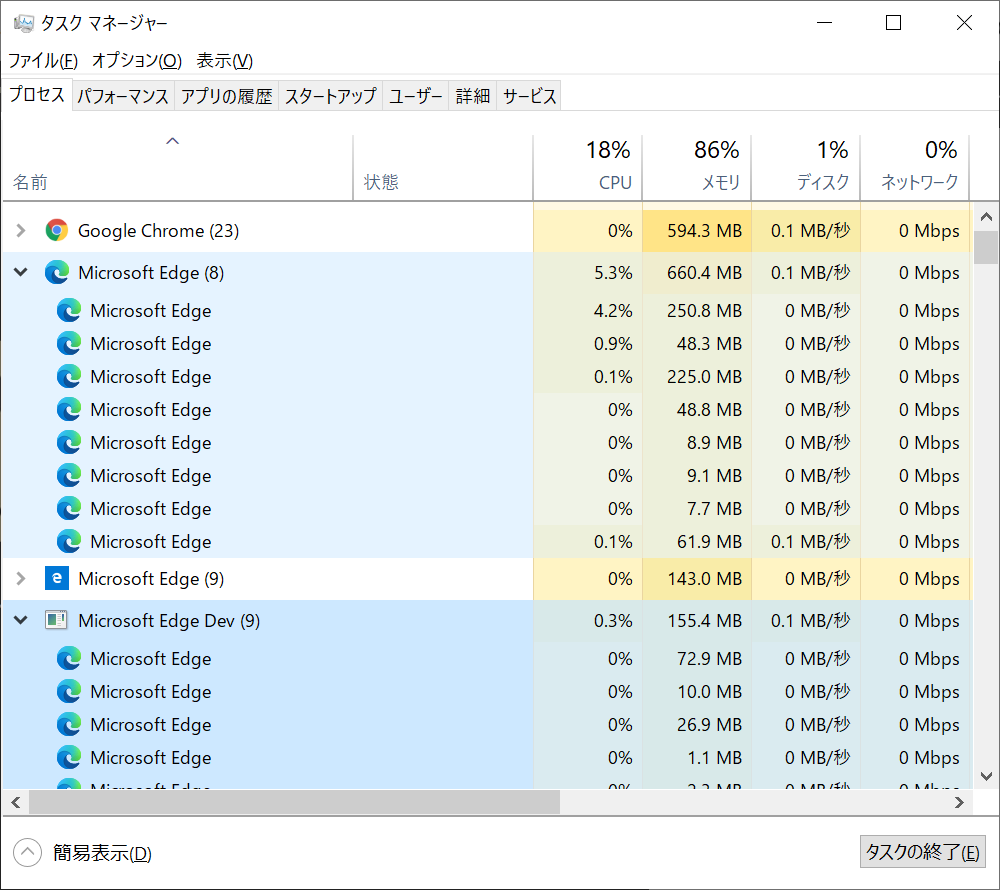The image size is (1000, 890).
Task: Click Edge icon in 10.0 MB row
Action: (69, 692)
